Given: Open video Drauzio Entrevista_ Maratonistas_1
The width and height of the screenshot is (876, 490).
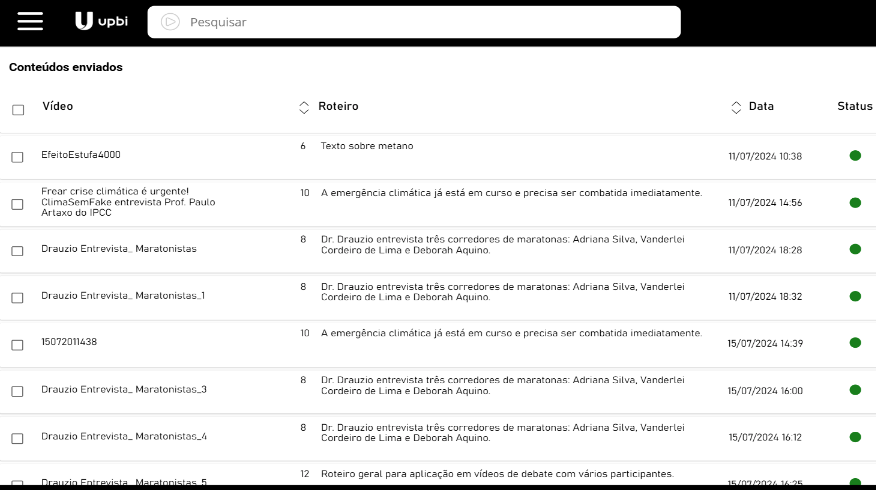Looking at the screenshot, I should point(123,296).
